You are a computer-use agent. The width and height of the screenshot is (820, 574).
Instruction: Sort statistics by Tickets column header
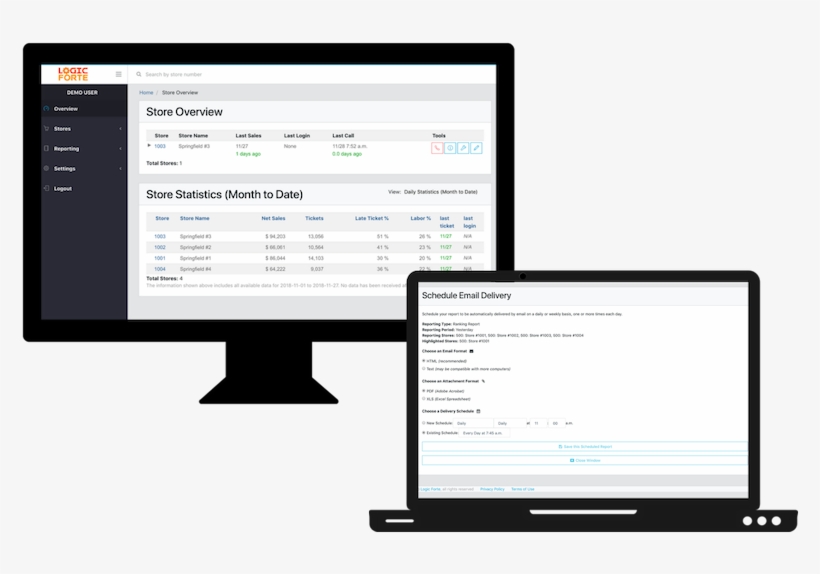coord(314,219)
